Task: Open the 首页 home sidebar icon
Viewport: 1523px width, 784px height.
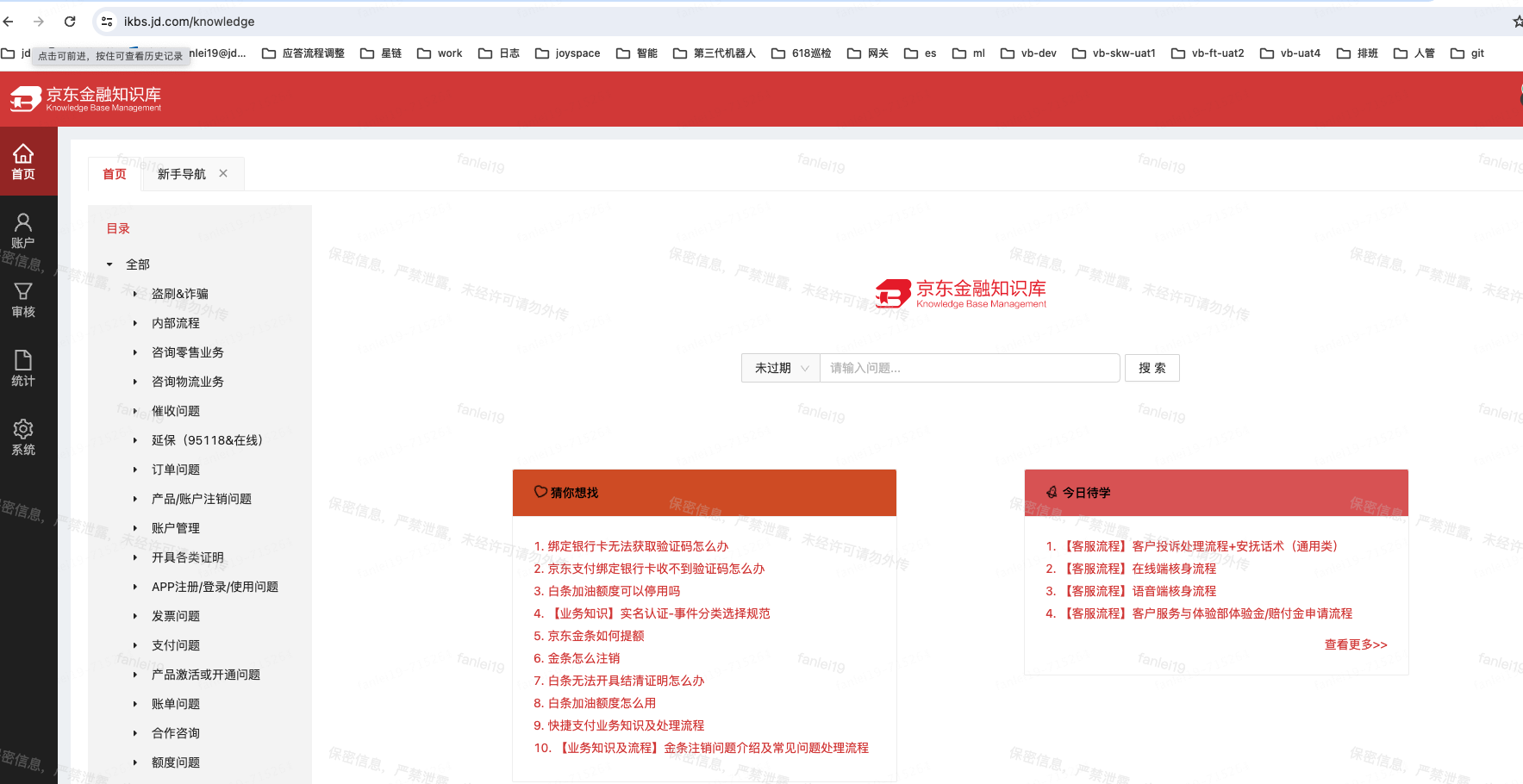Action: click(x=23, y=162)
